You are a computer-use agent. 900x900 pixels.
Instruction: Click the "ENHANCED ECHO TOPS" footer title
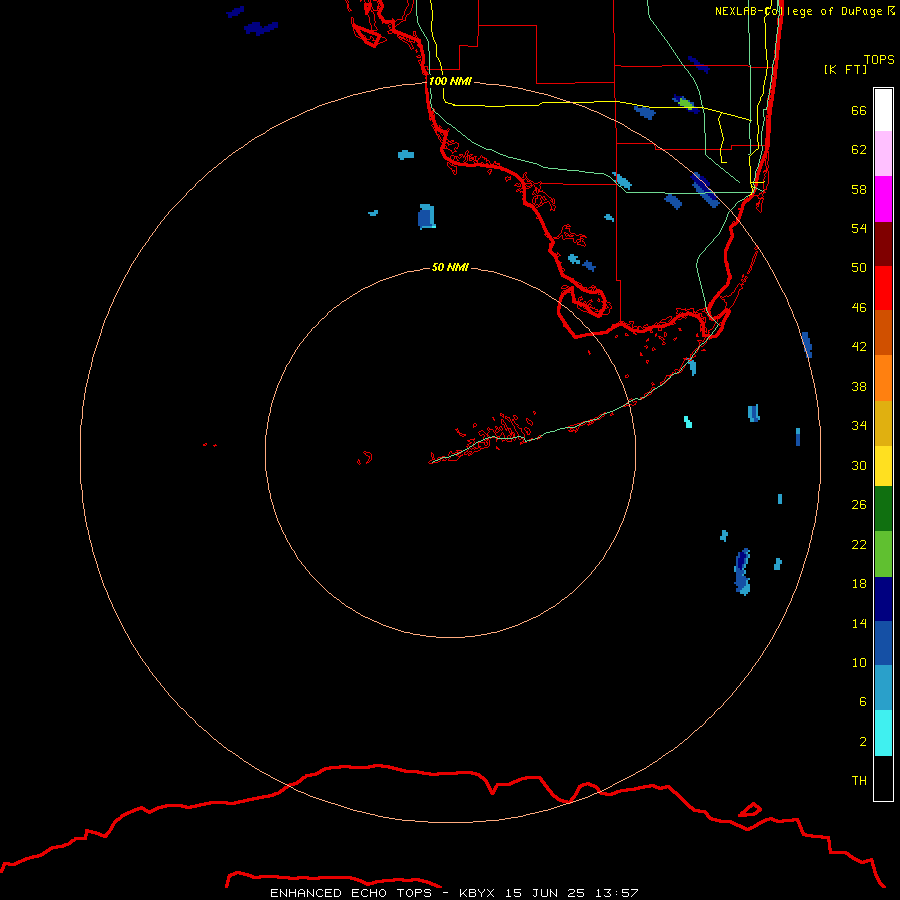pyautogui.click(x=350, y=893)
